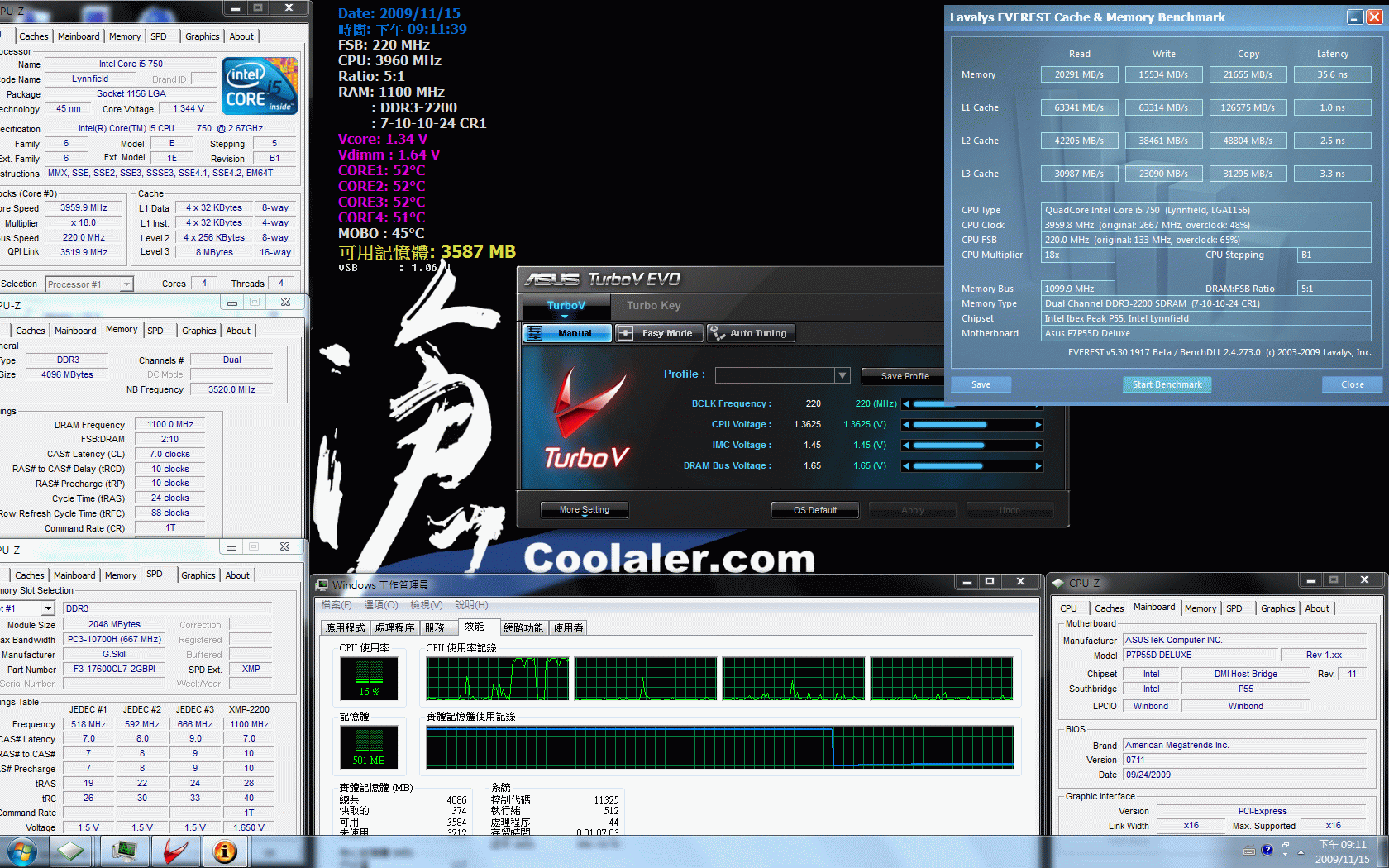
Task: Click the keyboard input method tray icon
Action: pos(1249,851)
